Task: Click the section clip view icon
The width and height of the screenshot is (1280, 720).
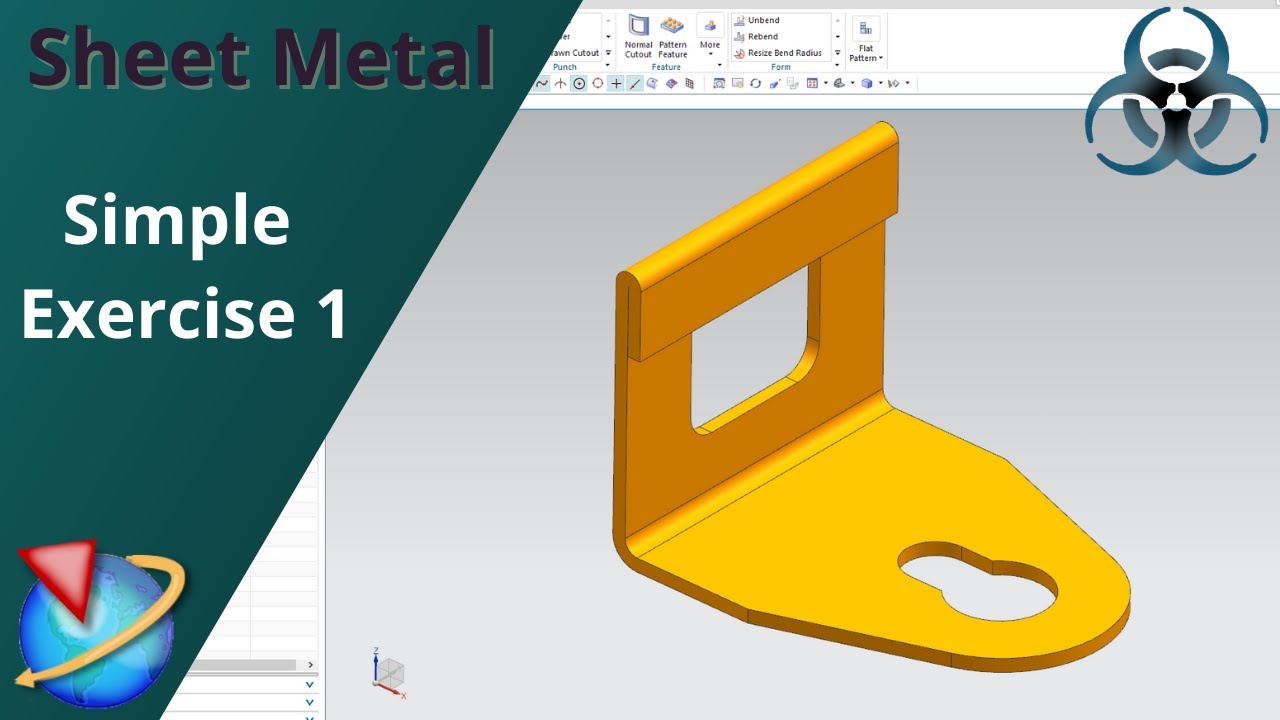Action: pyautogui.click(x=894, y=83)
